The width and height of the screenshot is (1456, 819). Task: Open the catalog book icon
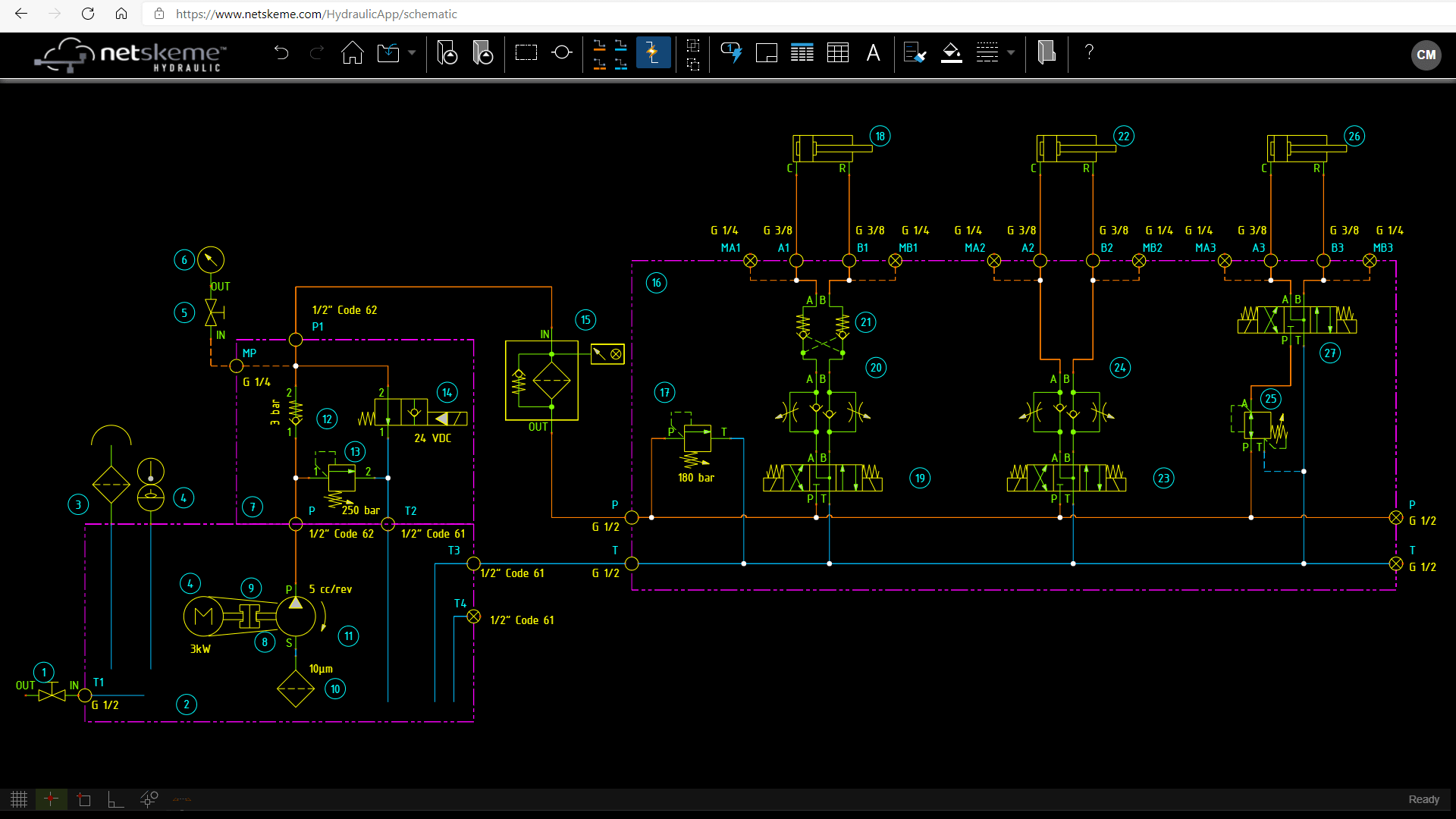pyautogui.click(x=1046, y=52)
